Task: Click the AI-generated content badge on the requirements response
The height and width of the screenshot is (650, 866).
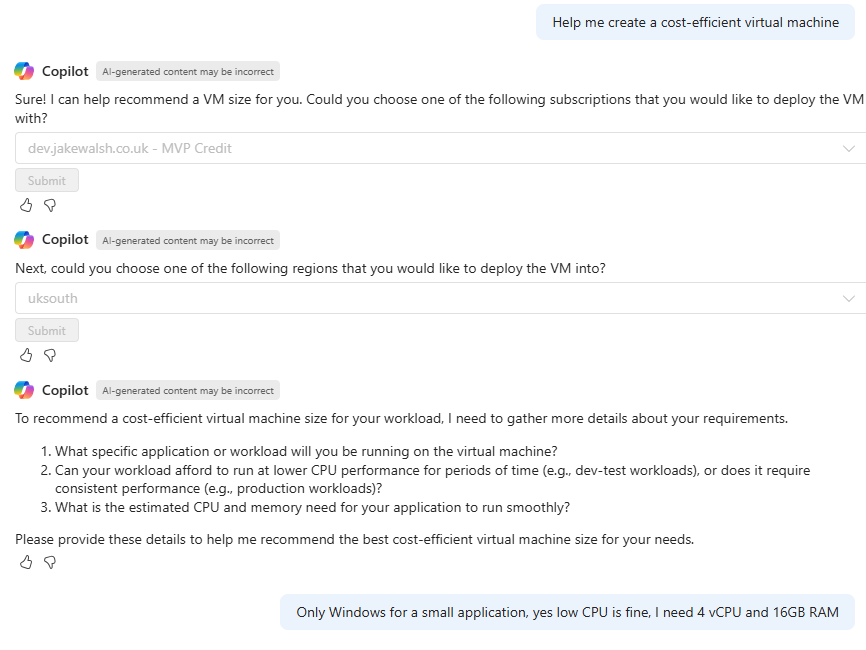Action: click(188, 391)
